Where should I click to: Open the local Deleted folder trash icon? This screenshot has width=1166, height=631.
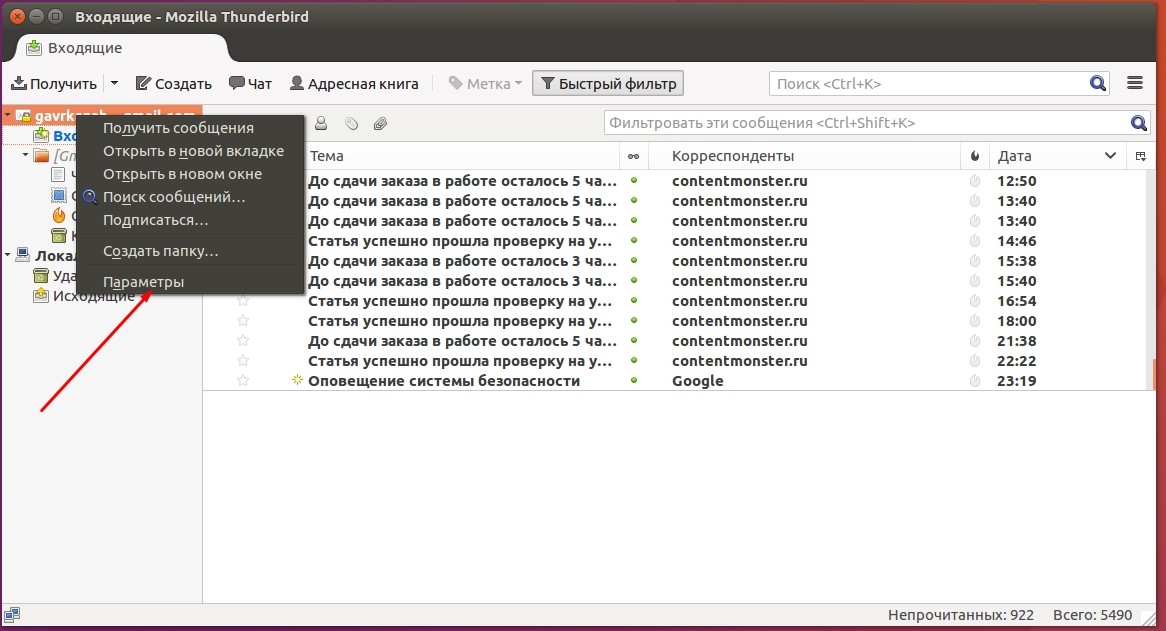tap(41, 276)
